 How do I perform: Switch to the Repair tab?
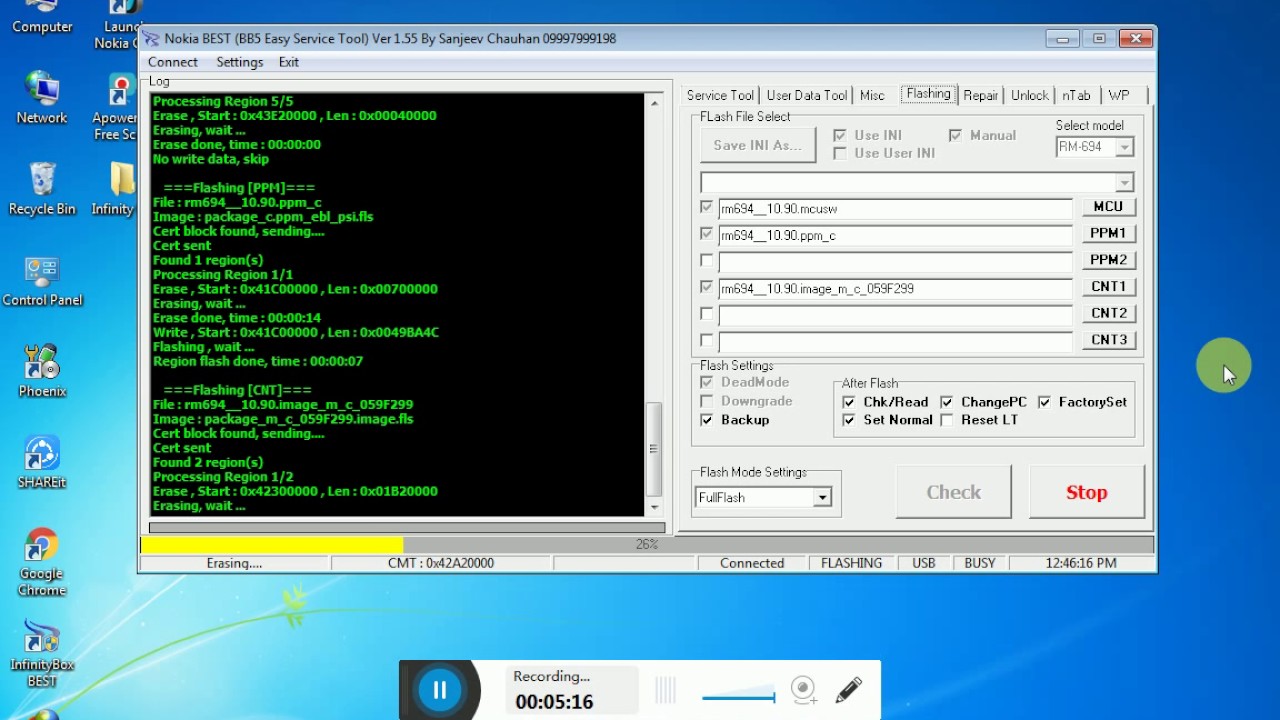(981, 95)
